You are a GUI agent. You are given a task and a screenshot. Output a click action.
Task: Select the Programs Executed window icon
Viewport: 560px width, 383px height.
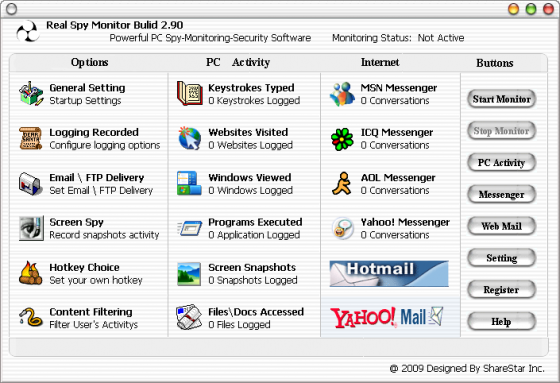click(190, 228)
